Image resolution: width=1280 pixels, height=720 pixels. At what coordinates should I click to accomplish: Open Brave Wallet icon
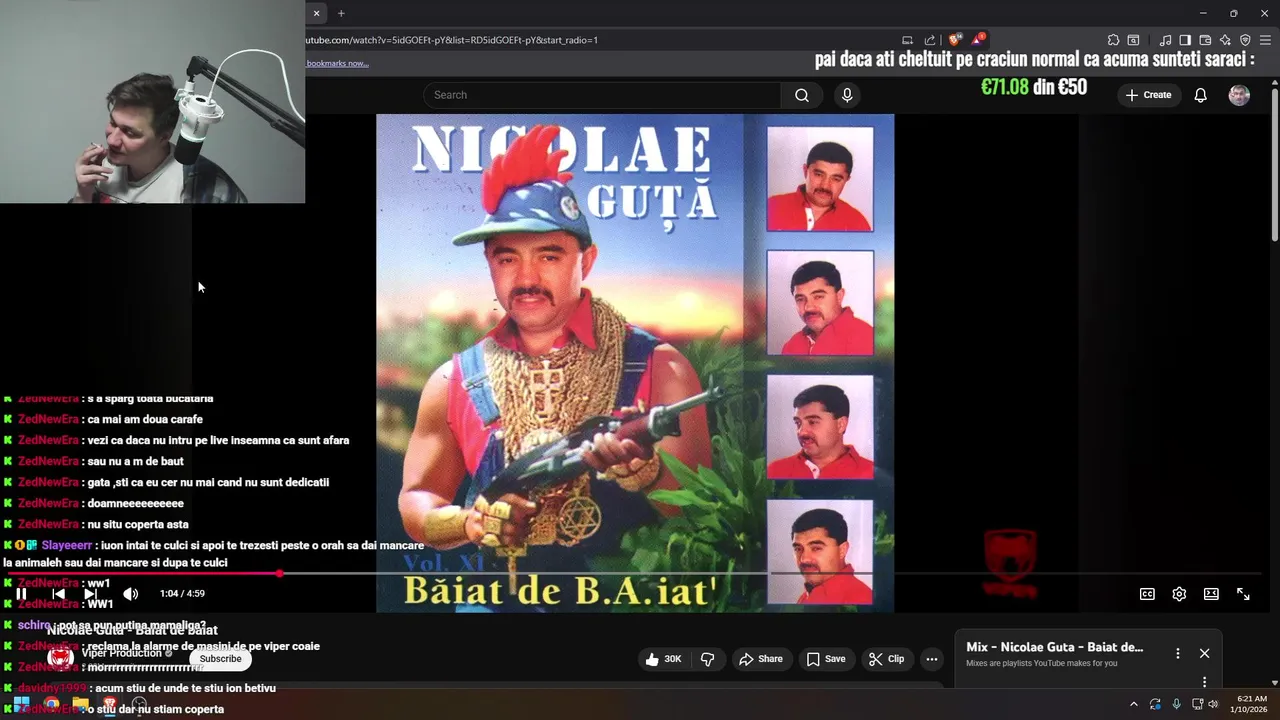(x=1205, y=40)
